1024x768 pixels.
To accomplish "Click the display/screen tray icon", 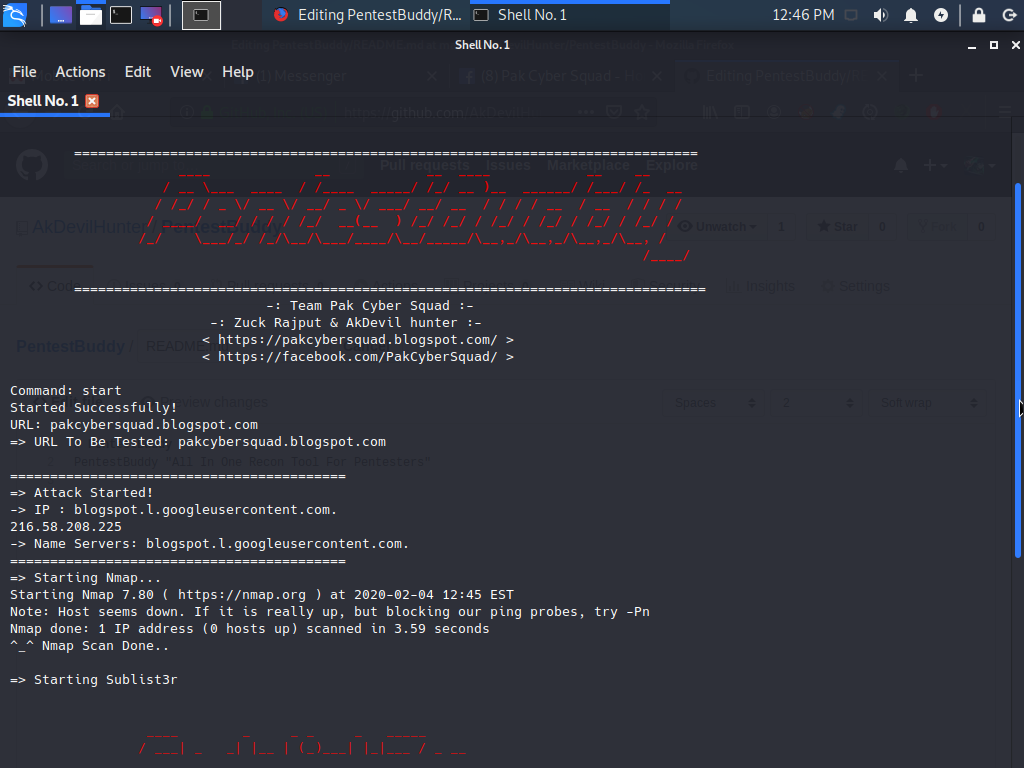I will pos(851,14).
